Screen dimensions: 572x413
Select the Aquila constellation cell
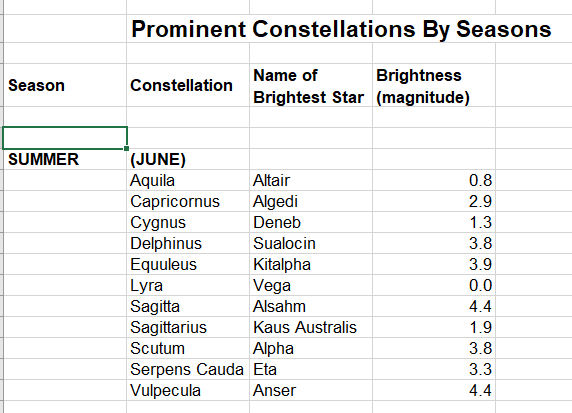click(188, 180)
